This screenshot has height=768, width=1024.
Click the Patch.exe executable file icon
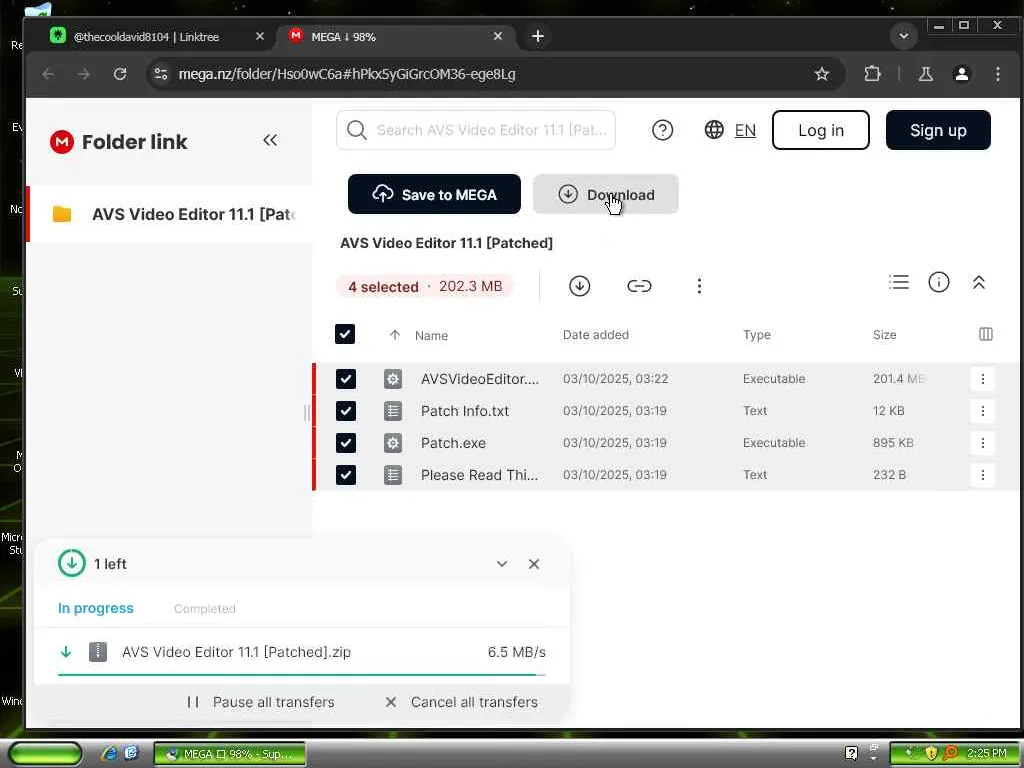coord(392,443)
